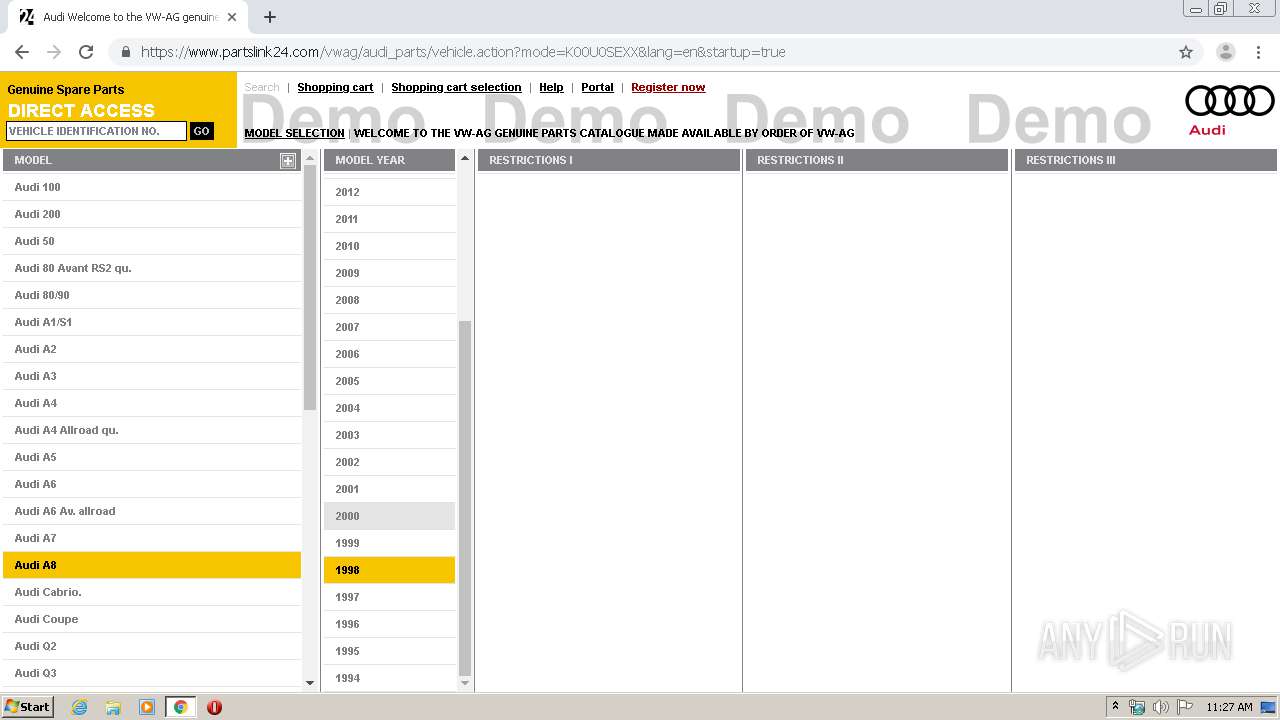Click the greyed Search link
The width and height of the screenshot is (1280, 720).
(x=262, y=87)
